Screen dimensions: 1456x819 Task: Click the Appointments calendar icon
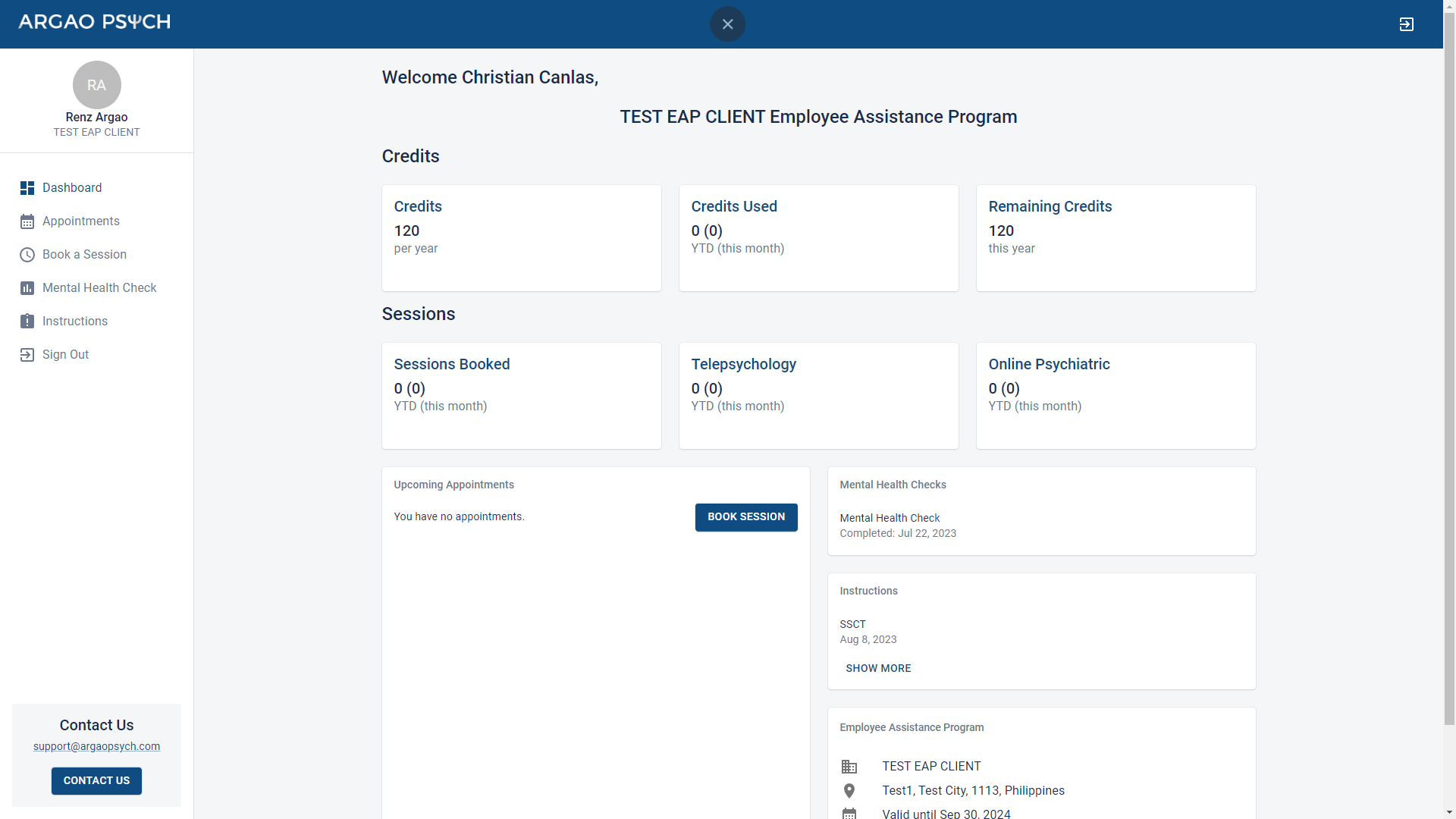[27, 221]
